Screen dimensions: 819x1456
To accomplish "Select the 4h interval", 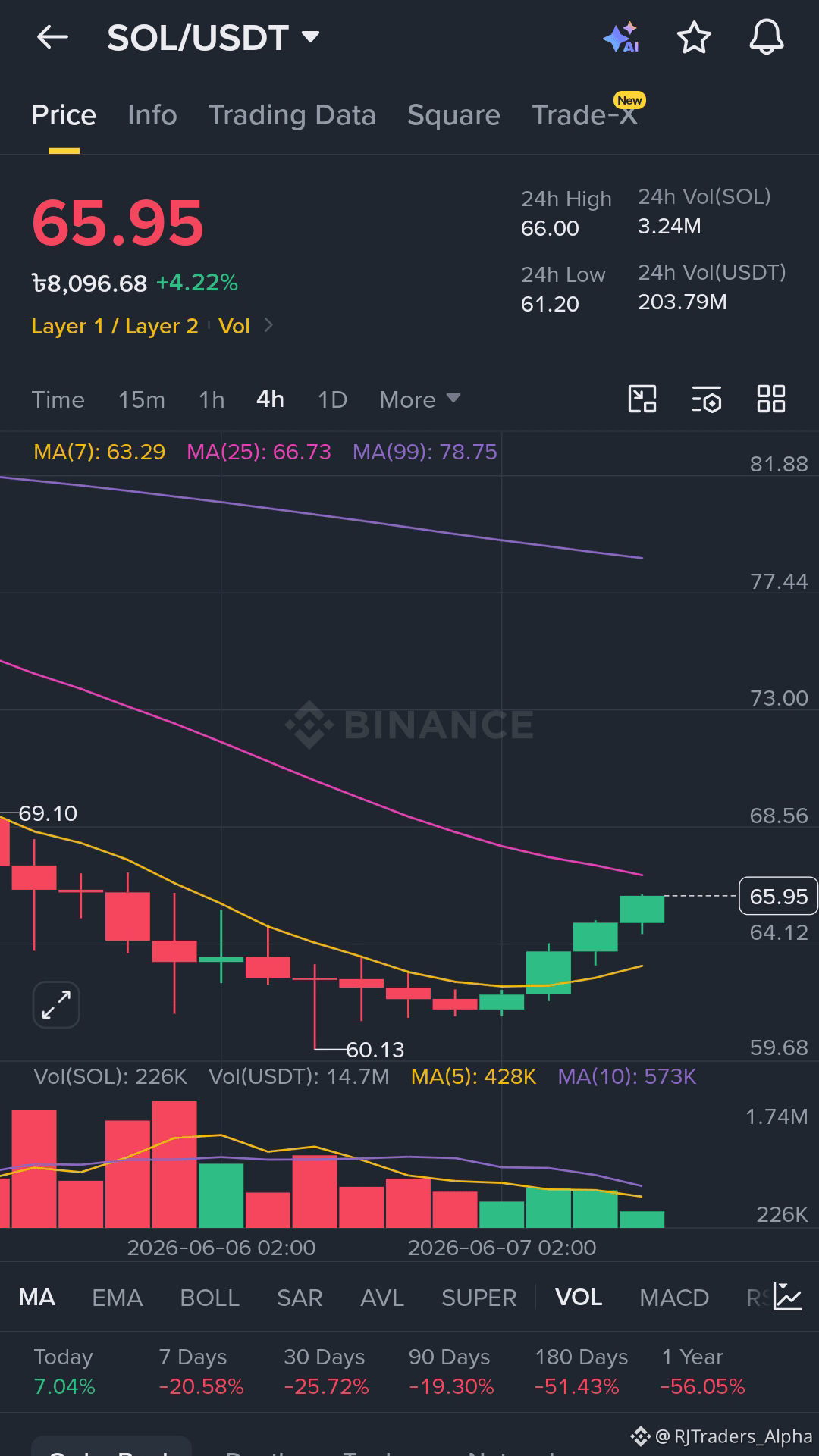I will pyautogui.click(x=270, y=399).
